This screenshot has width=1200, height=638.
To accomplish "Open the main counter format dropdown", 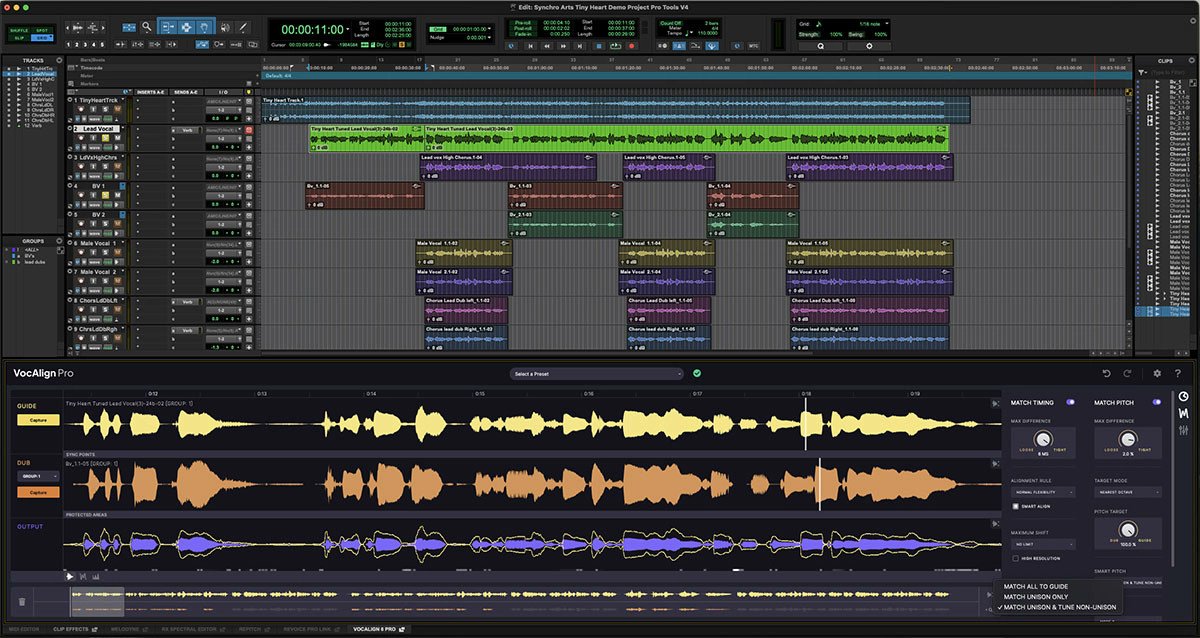I will [x=347, y=30].
